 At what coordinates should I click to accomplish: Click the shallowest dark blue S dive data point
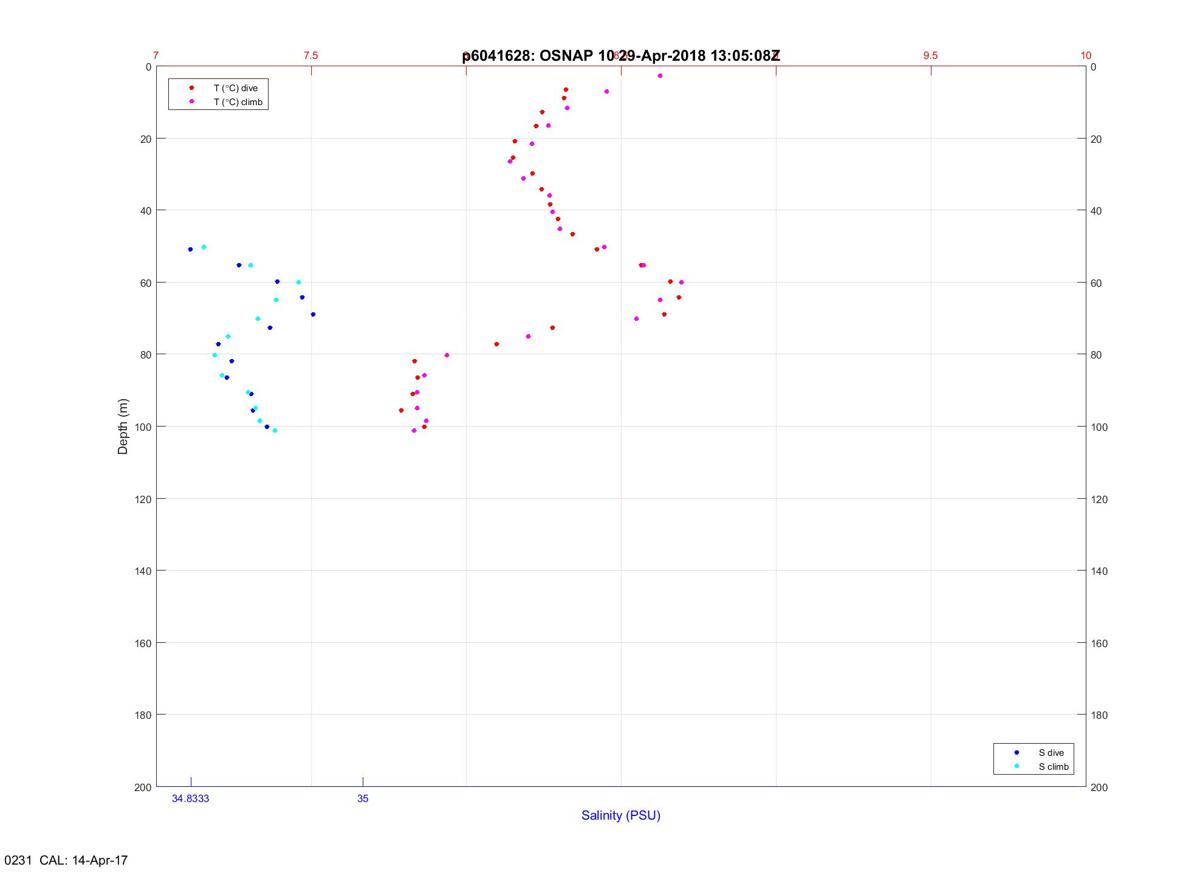pyautogui.click(x=190, y=249)
